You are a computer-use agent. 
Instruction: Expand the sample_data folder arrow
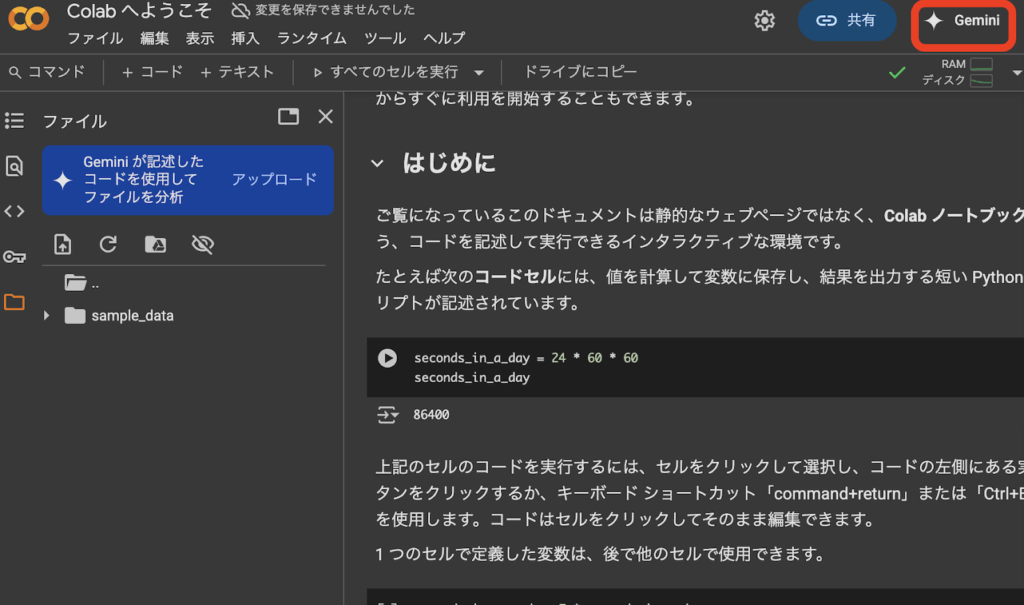tap(46, 316)
